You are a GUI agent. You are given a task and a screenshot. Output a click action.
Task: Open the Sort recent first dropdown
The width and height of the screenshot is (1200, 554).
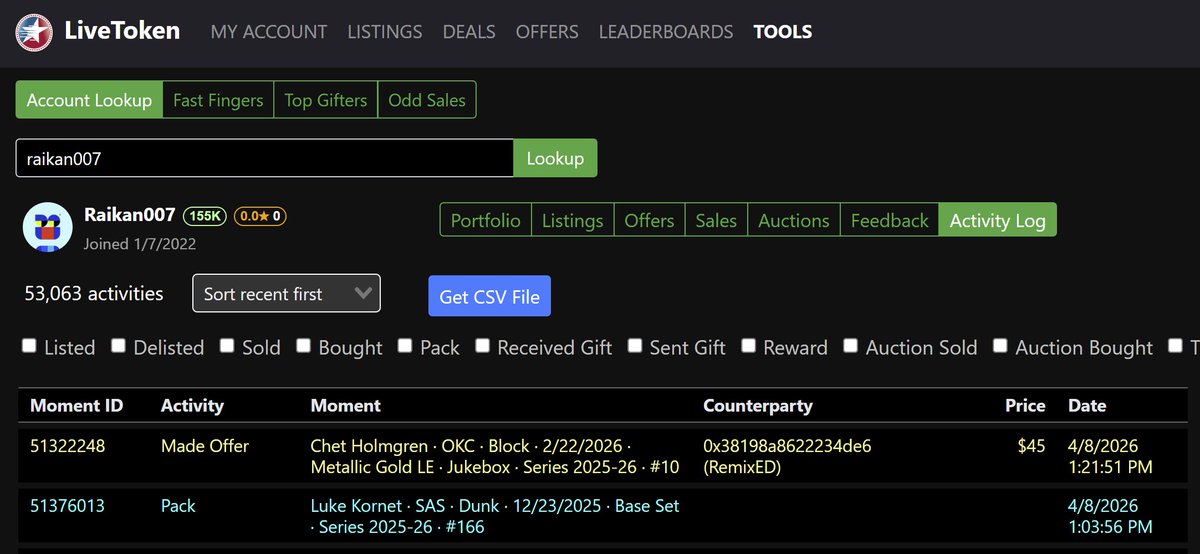(286, 293)
